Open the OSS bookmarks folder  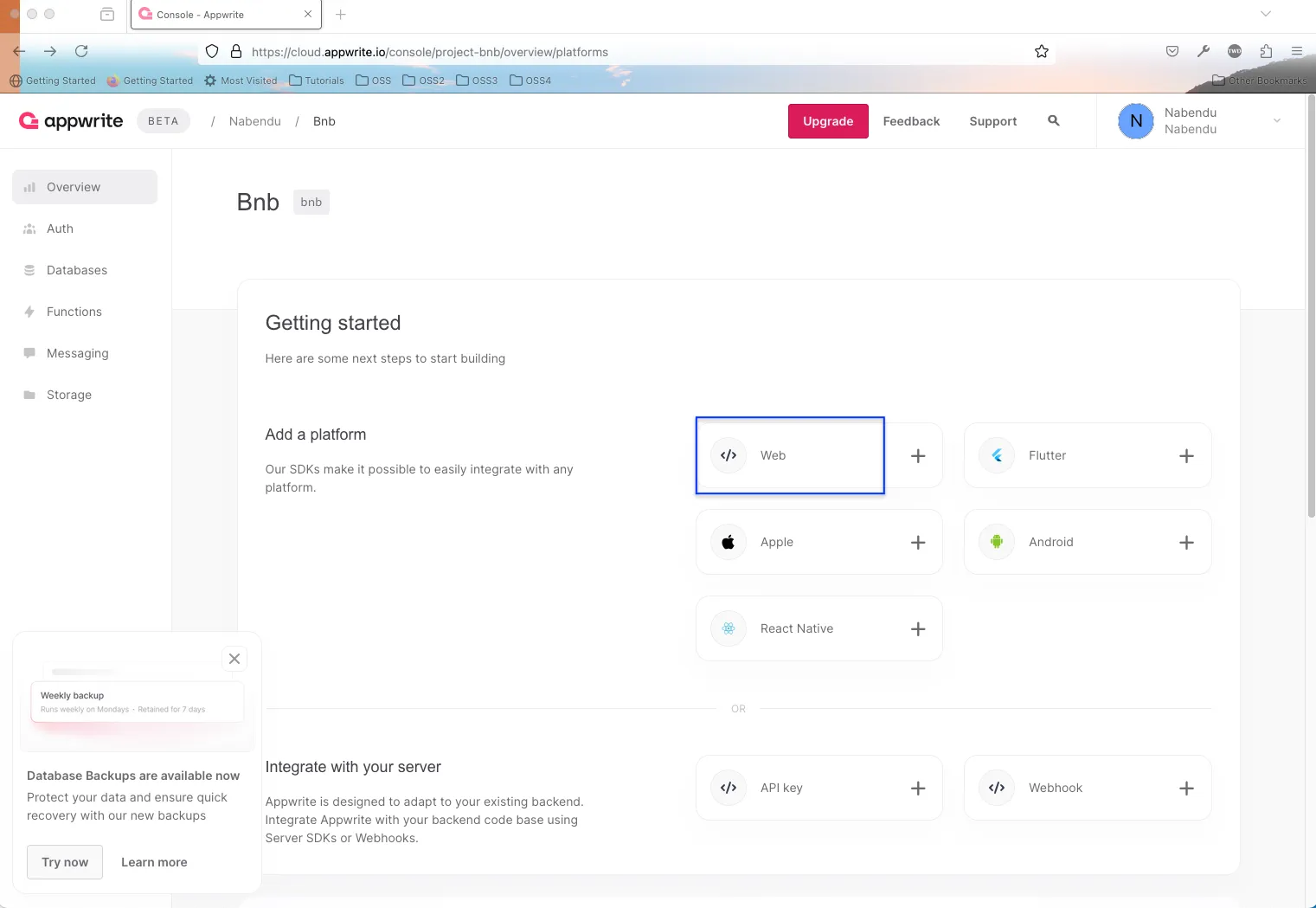click(374, 80)
